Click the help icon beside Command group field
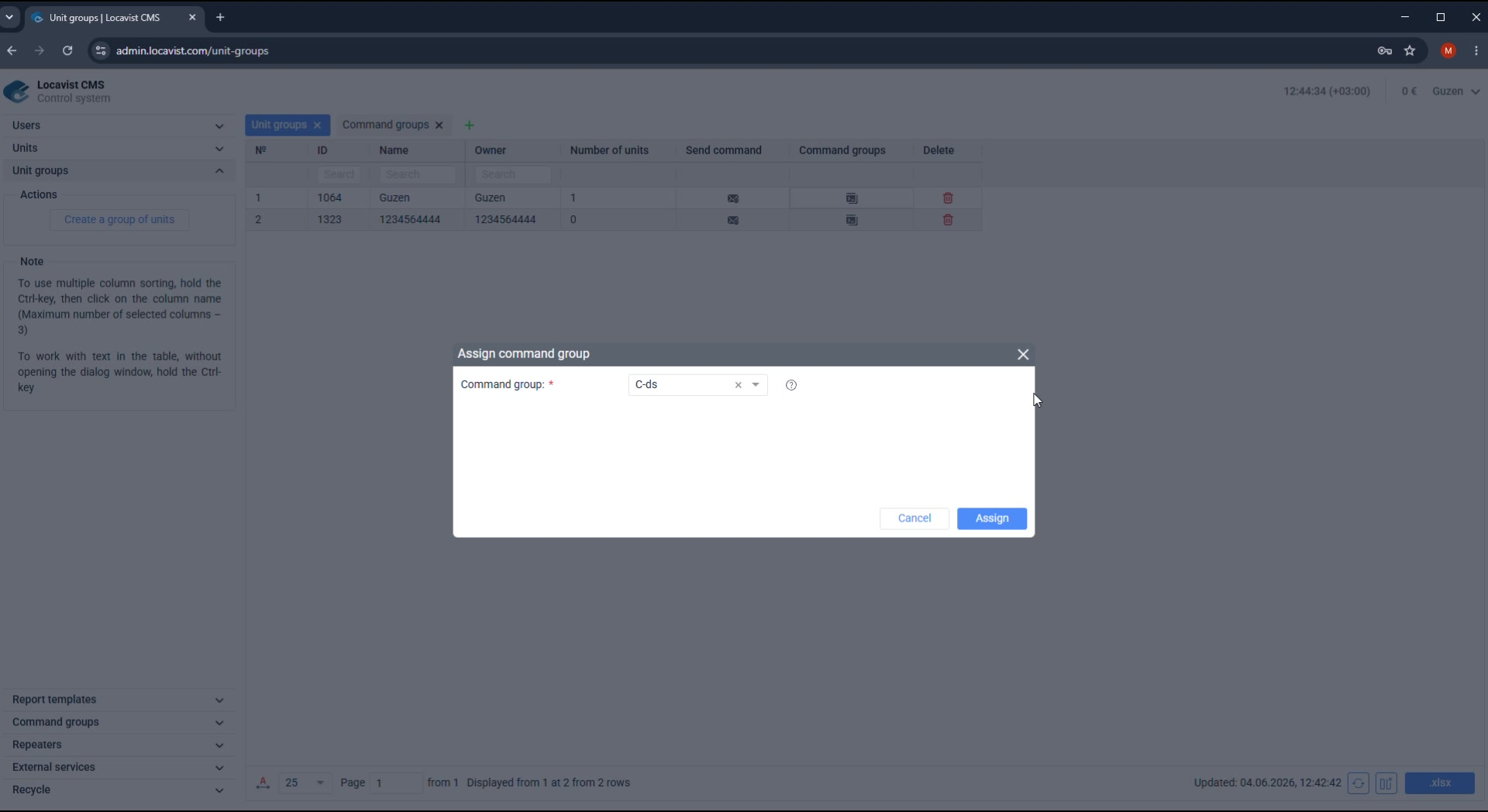Viewport: 1488px width, 812px height. [x=790, y=385]
